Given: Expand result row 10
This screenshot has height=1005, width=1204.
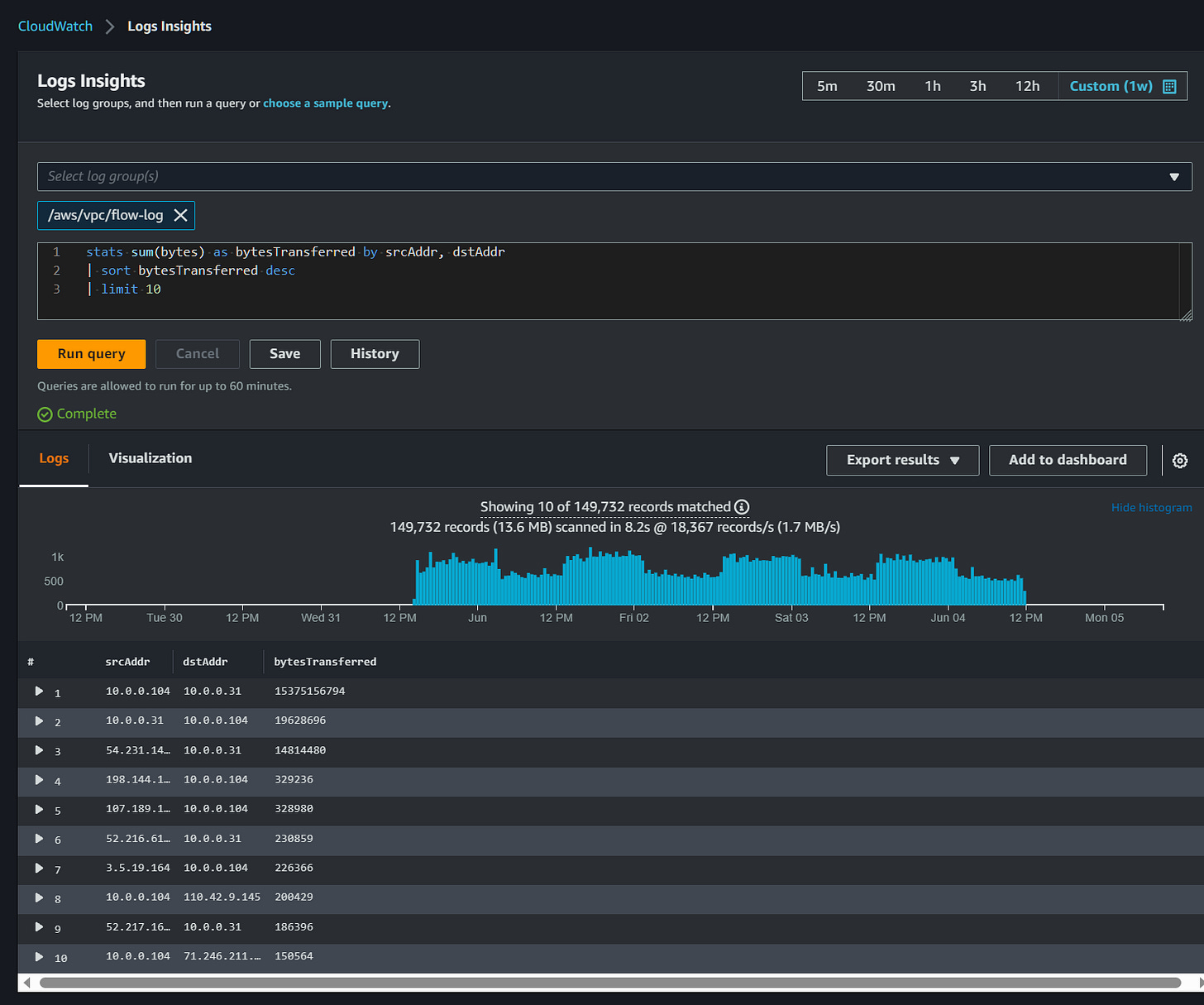Looking at the screenshot, I should [x=39, y=956].
